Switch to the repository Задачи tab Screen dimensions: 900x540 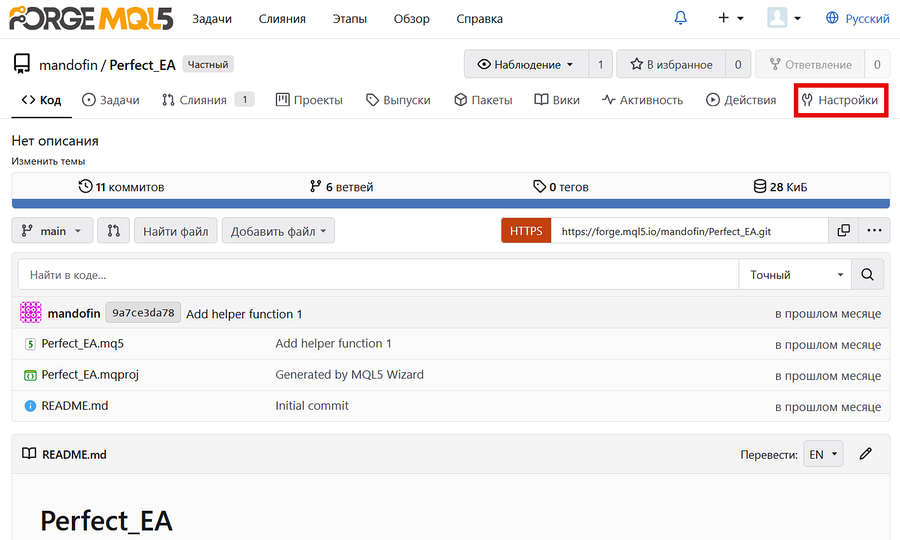click(x=111, y=100)
